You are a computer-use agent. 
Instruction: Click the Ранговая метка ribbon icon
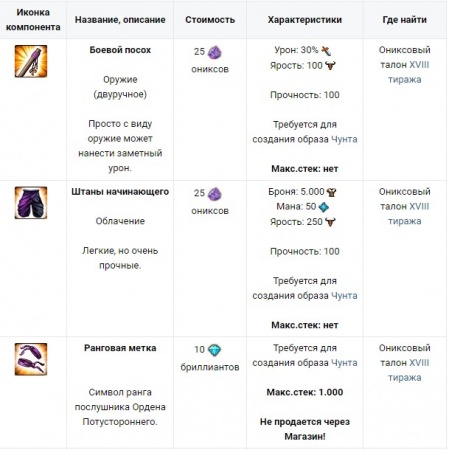(31, 359)
